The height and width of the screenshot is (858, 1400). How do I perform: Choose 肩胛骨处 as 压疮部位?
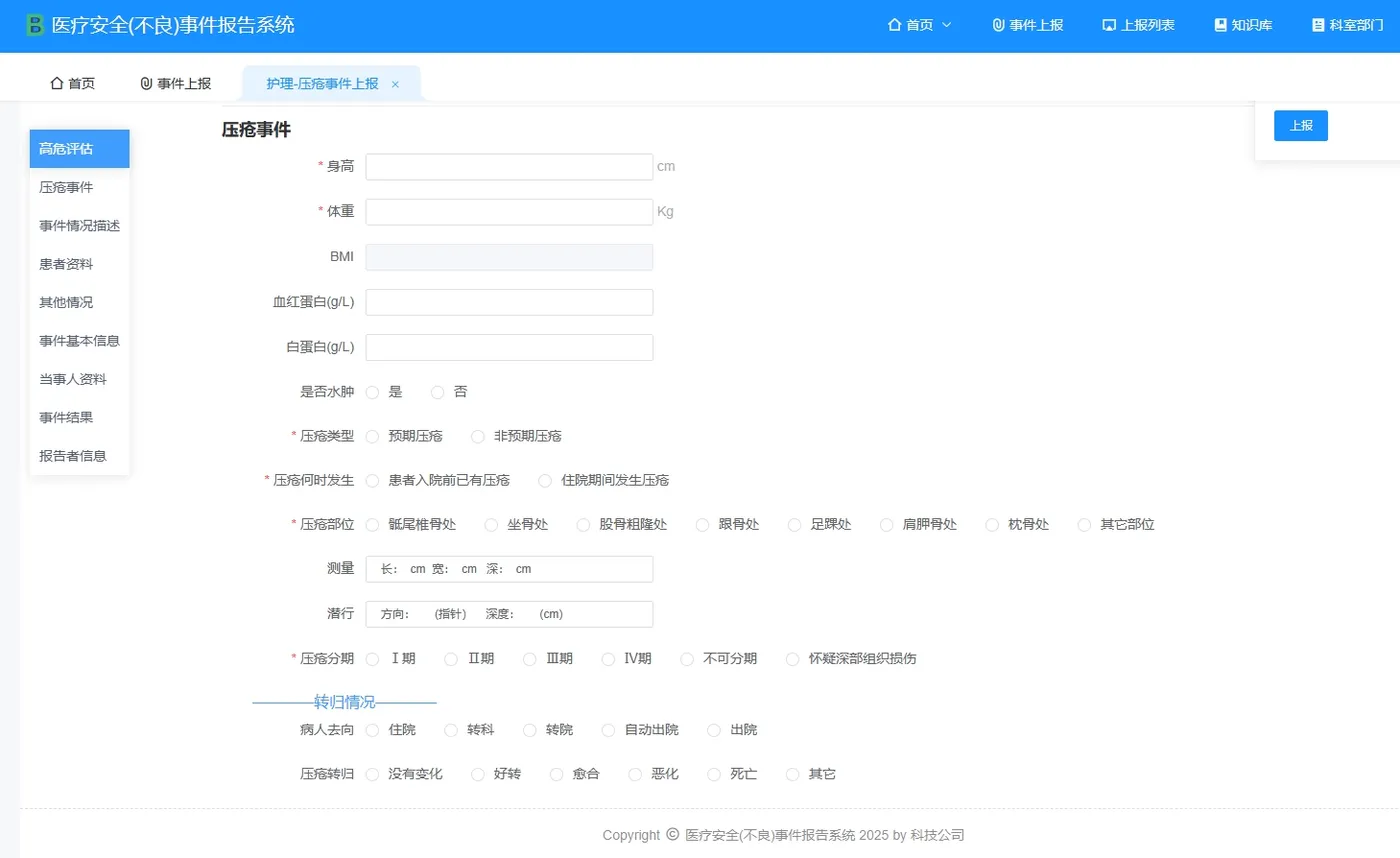[886, 525]
